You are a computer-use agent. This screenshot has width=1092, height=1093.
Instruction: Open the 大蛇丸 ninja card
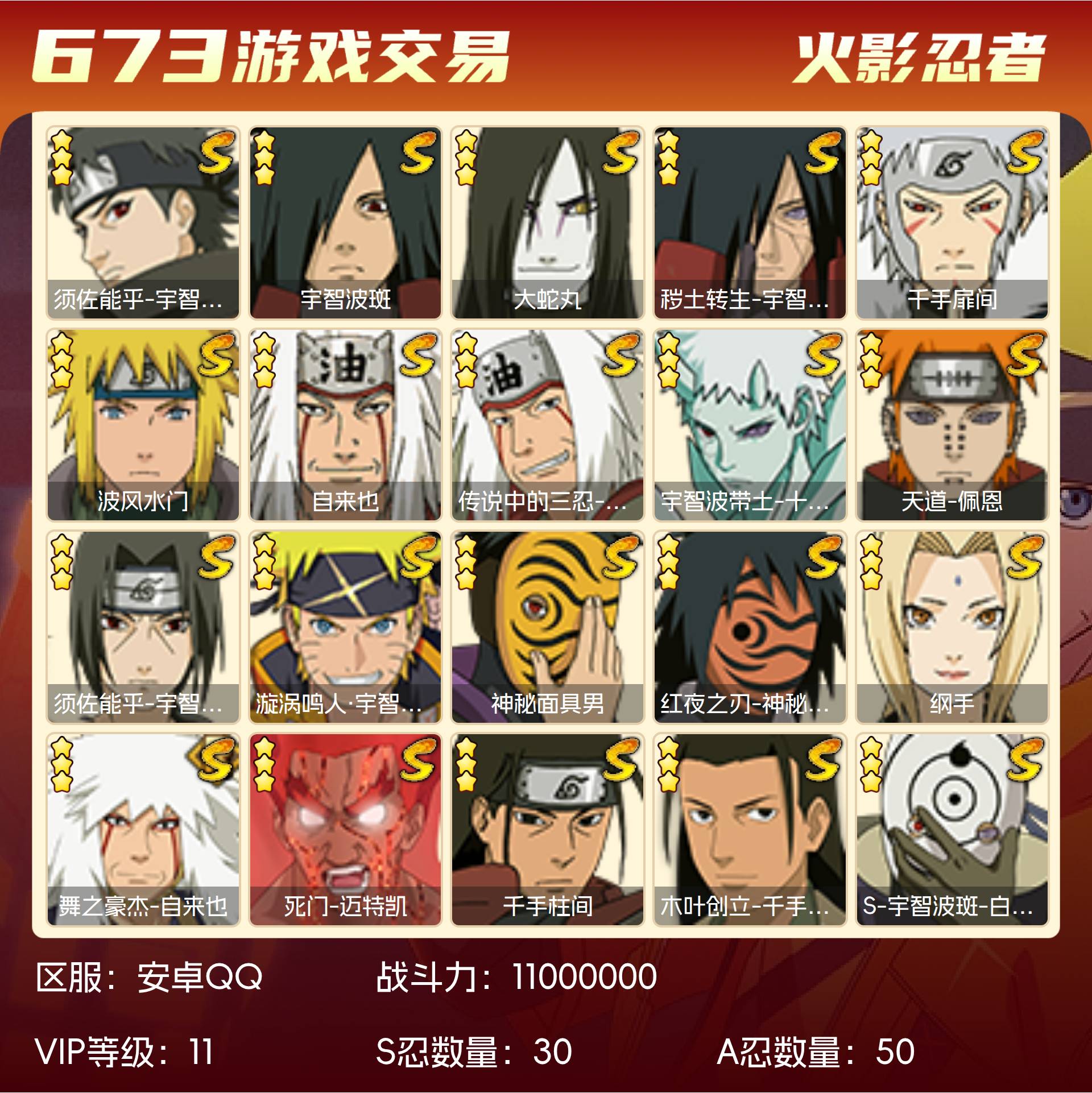(548, 222)
